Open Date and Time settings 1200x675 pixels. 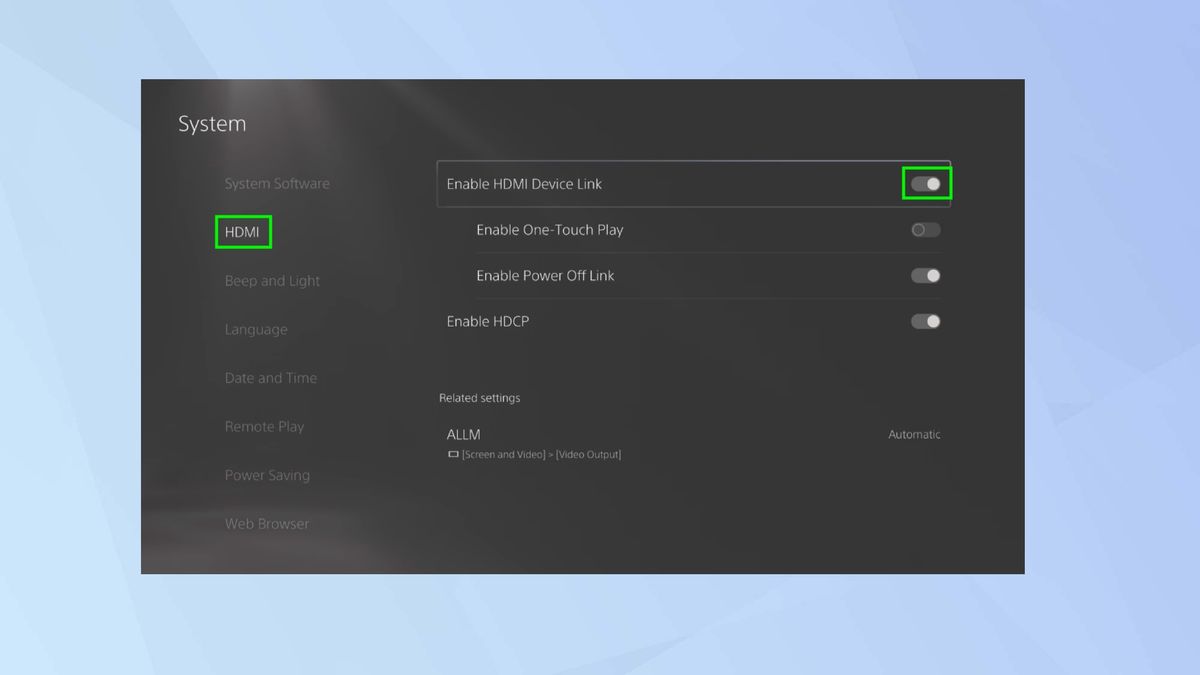pos(271,377)
